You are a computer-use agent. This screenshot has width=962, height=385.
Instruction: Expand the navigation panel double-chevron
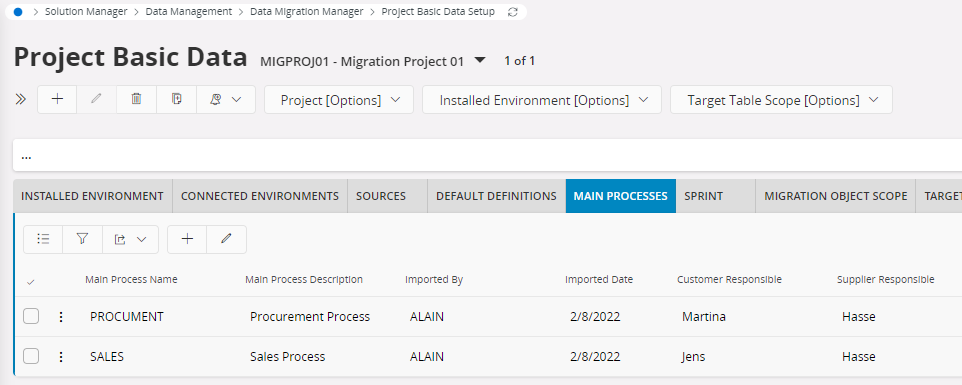point(21,99)
